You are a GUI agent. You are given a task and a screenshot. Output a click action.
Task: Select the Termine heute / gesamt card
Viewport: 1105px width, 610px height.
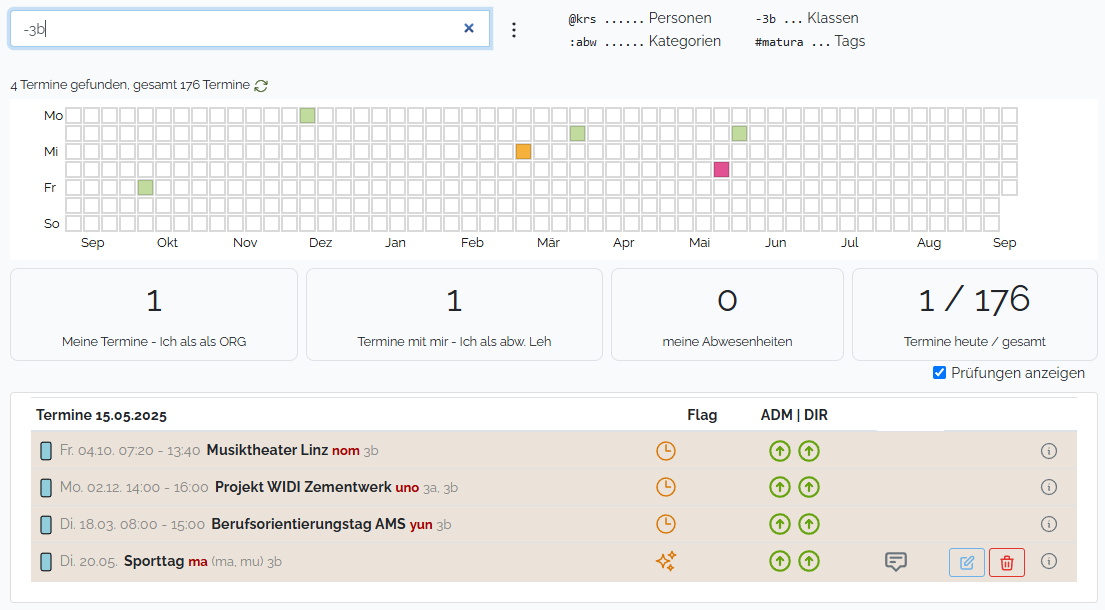(x=974, y=314)
